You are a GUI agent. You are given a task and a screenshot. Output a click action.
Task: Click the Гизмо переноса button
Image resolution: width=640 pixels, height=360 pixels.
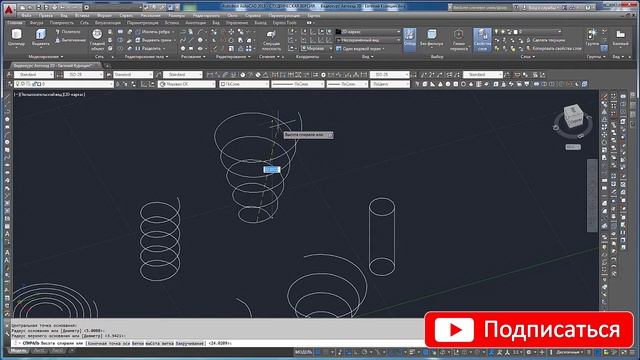point(459,40)
